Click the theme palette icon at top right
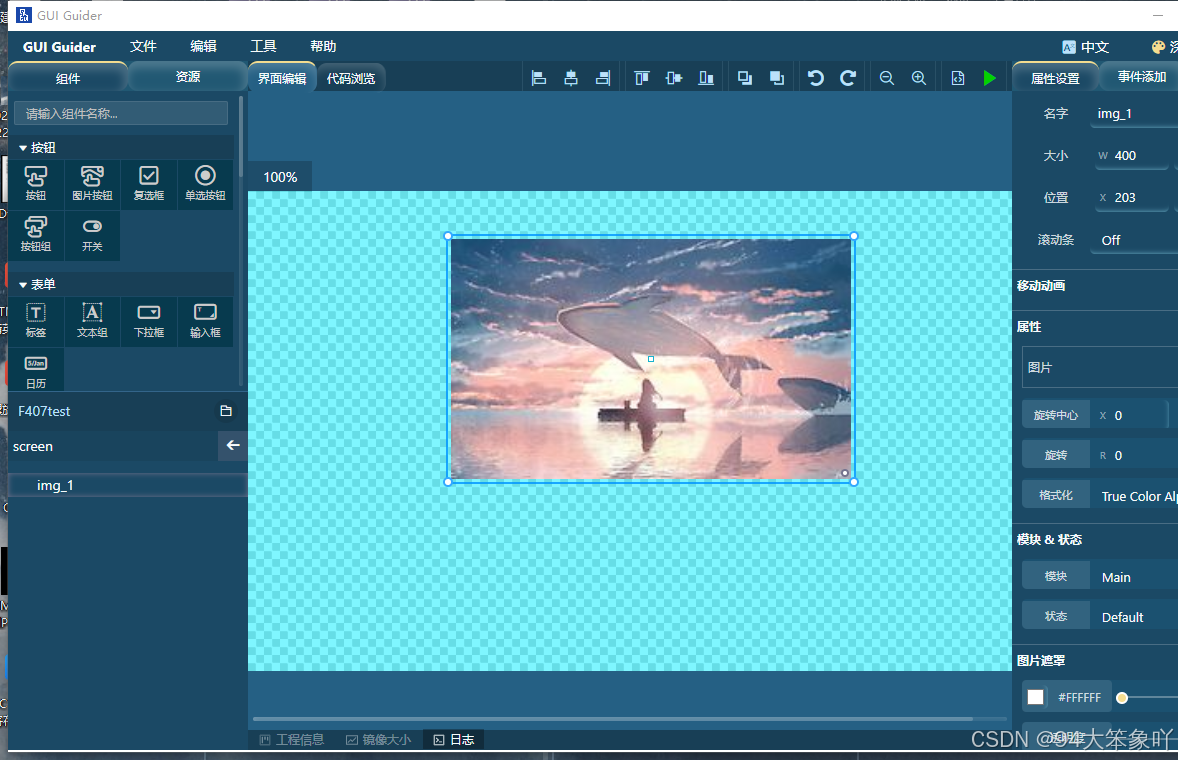1178x760 pixels. (x=1158, y=47)
